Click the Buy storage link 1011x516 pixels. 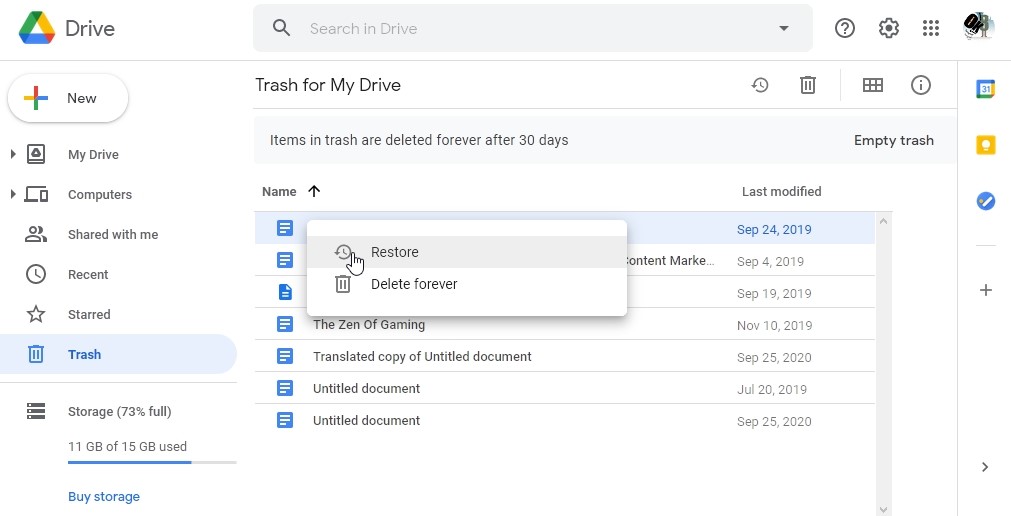104,497
